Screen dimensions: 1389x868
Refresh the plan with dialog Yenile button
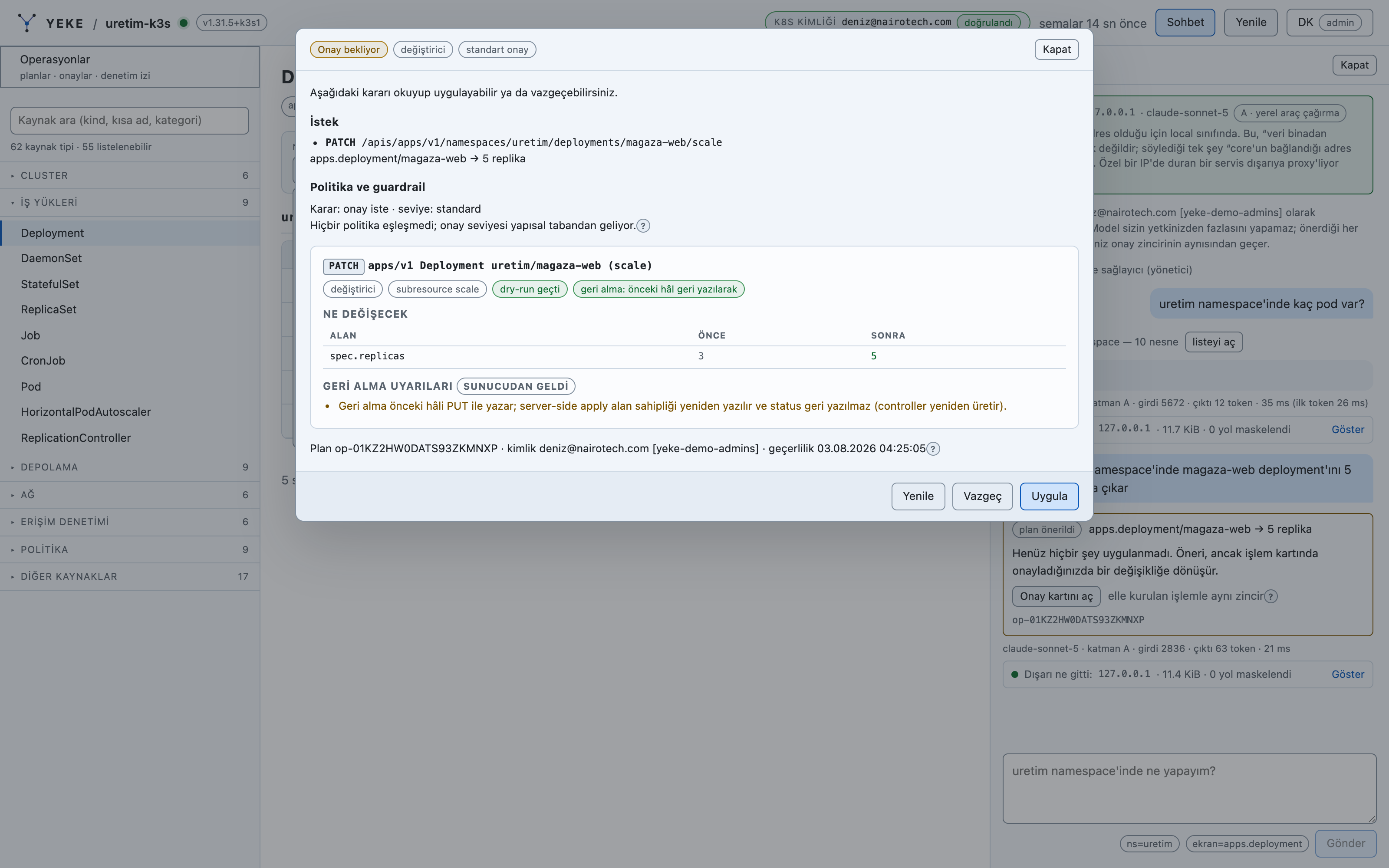pyautogui.click(x=918, y=496)
